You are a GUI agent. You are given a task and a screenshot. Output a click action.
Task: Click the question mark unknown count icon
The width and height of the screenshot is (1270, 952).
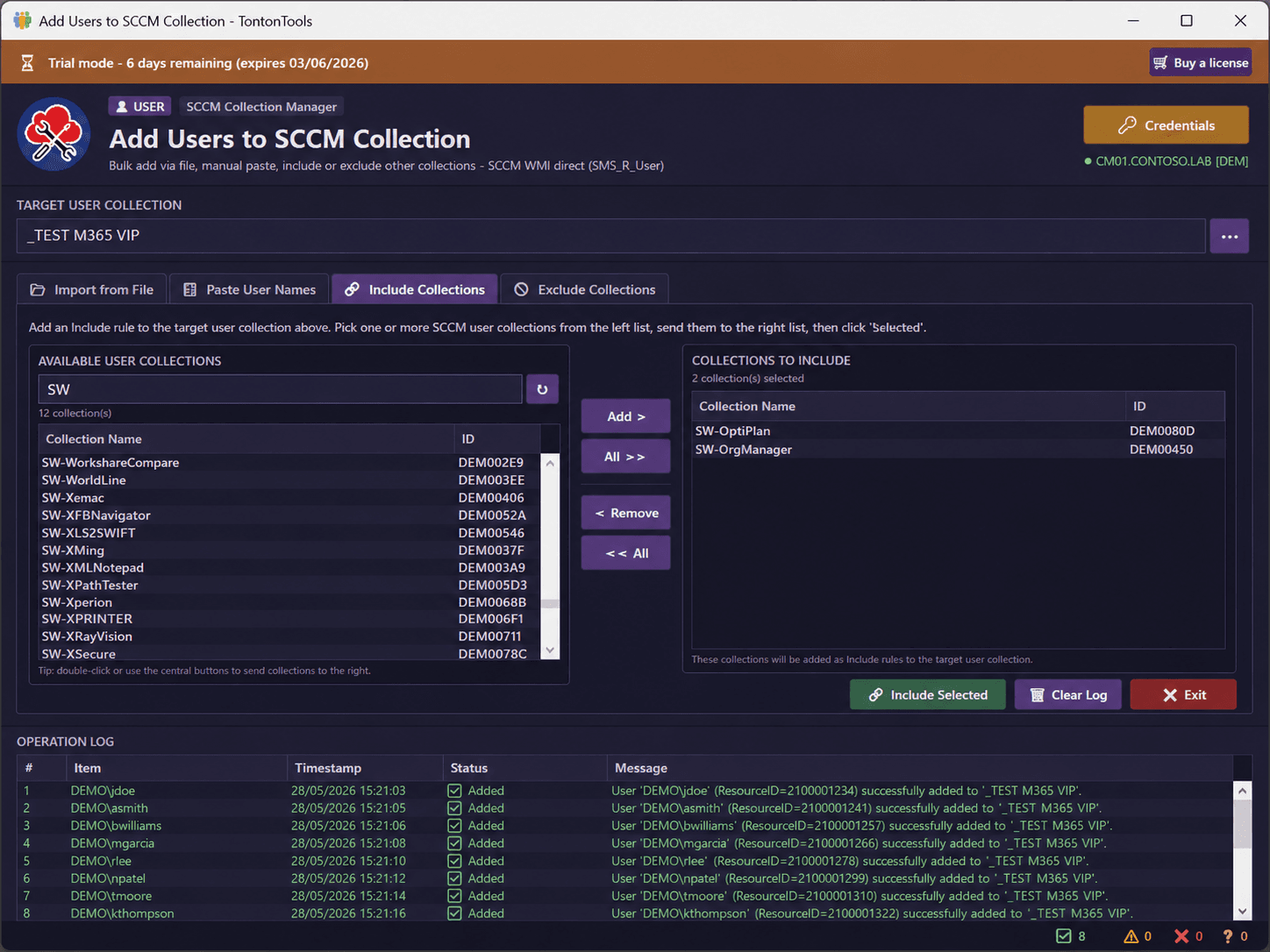click(x=1228, y=936)
